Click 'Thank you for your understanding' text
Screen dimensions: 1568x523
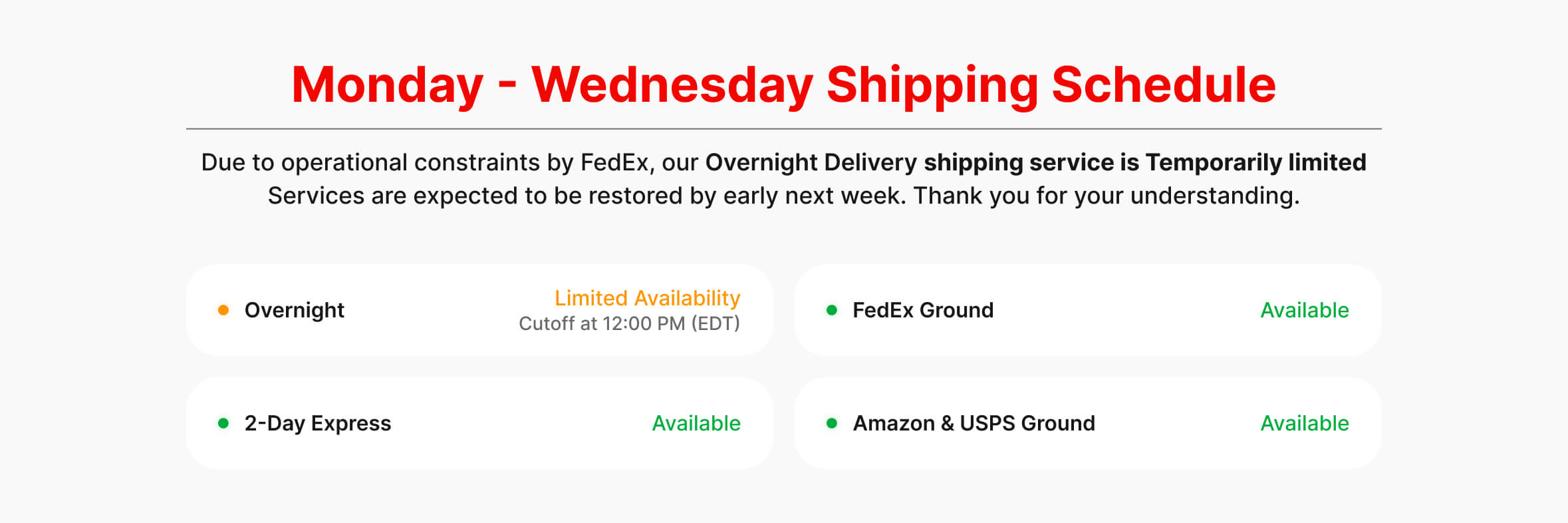[1106, 196]
